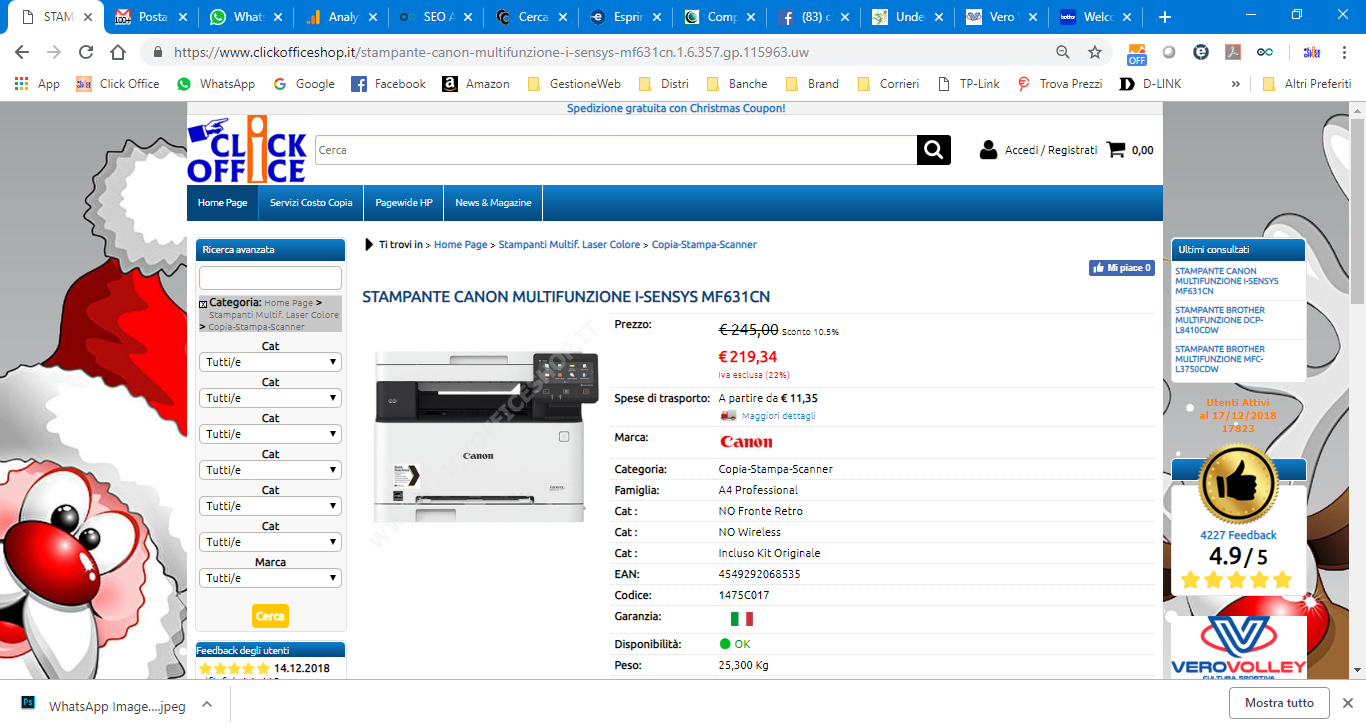The width and height of the screenshot is (1366, 728).
Task: Open the shopping cart icon
Action: [1116, 150]
